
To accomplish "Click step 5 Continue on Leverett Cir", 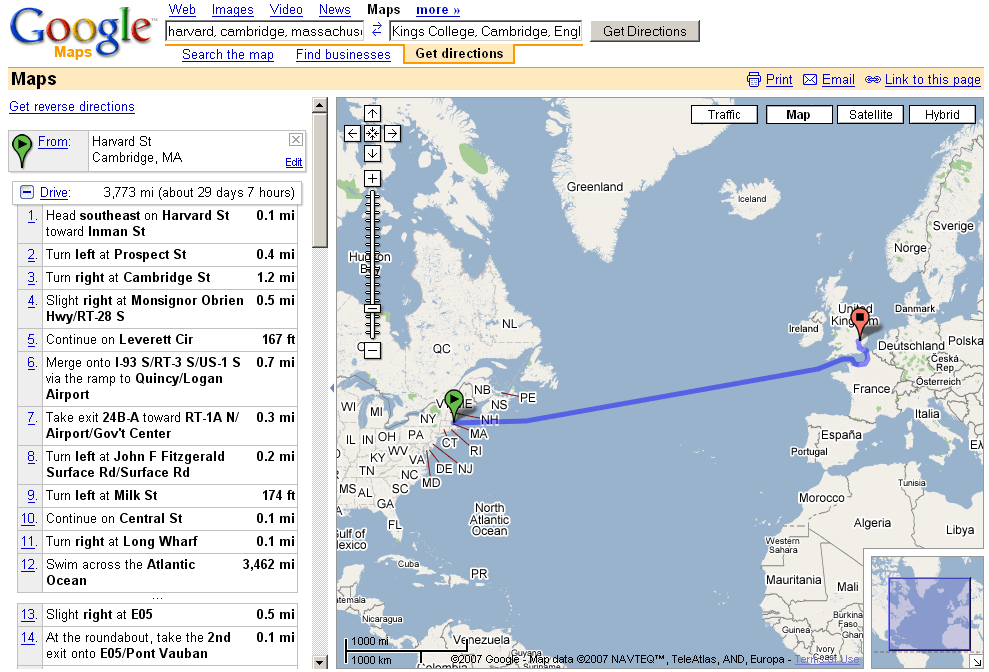I will [x=158, y=339].
